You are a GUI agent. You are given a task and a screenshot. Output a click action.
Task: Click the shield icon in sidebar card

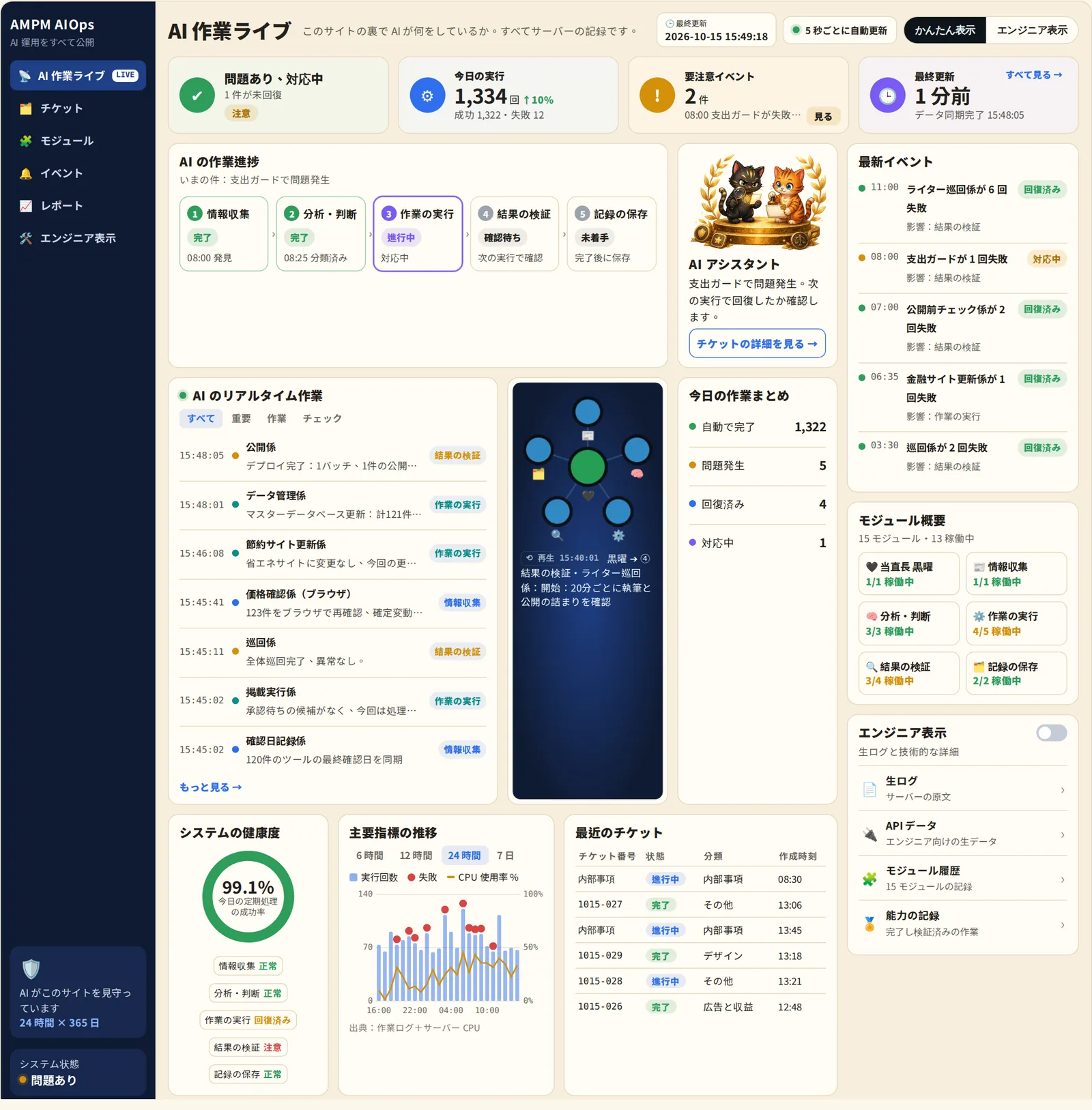[x=31, y=969]
